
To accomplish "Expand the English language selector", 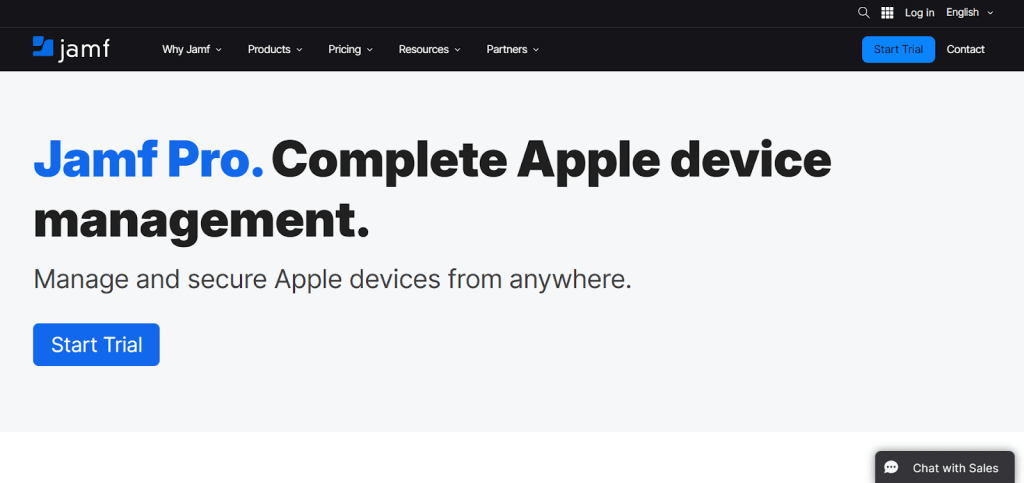I will click(x=969, y=13).
